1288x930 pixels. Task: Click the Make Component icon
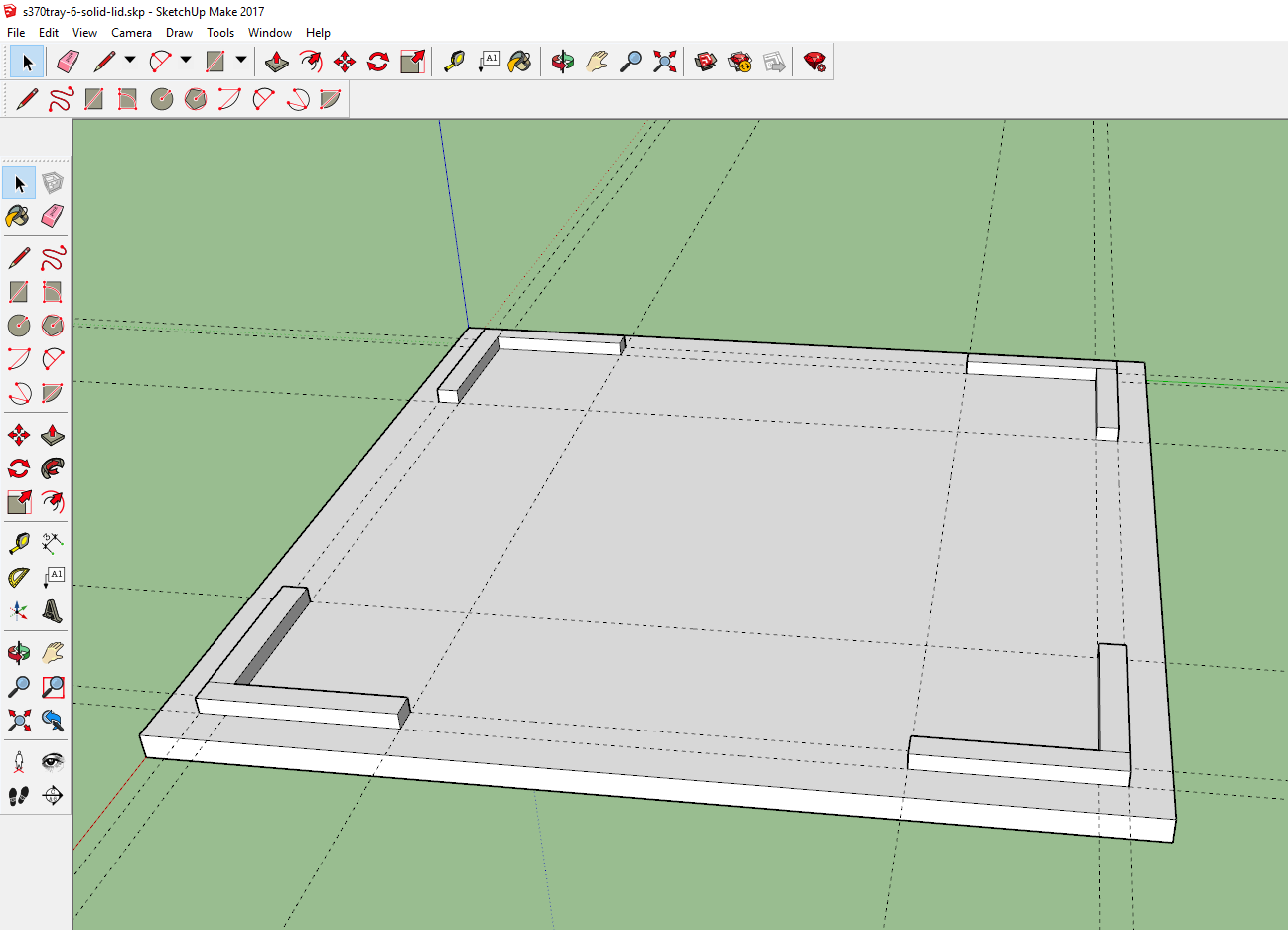tap(53, 183)
